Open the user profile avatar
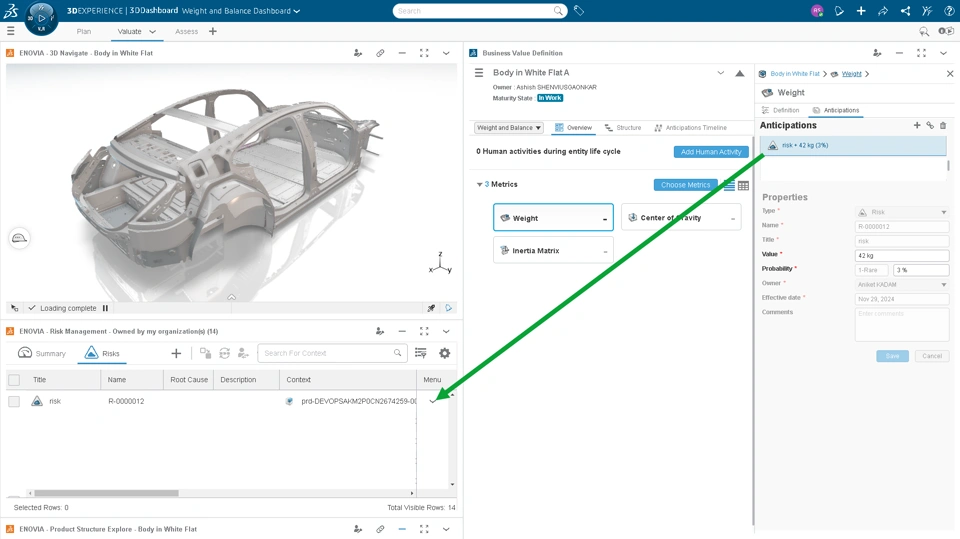The height and width of the screenshot is (539, 960). (x=817, y=10)
